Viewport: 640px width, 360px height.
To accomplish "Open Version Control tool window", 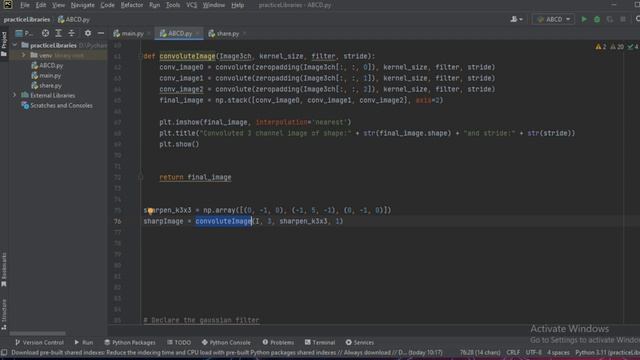I will [39, 342].
